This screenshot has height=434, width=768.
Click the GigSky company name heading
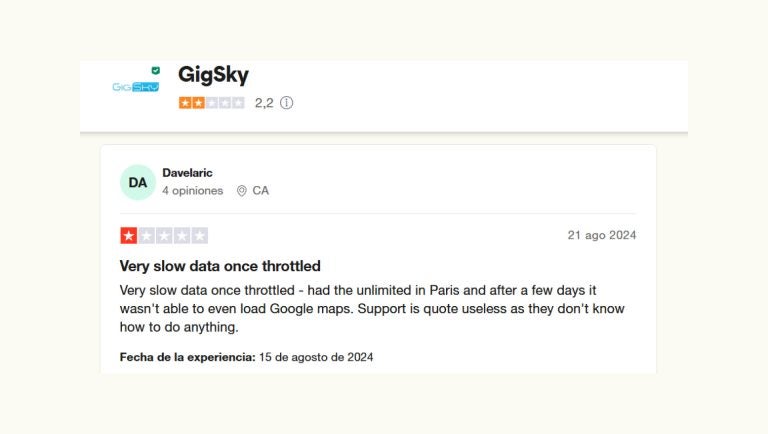point(213,75)
